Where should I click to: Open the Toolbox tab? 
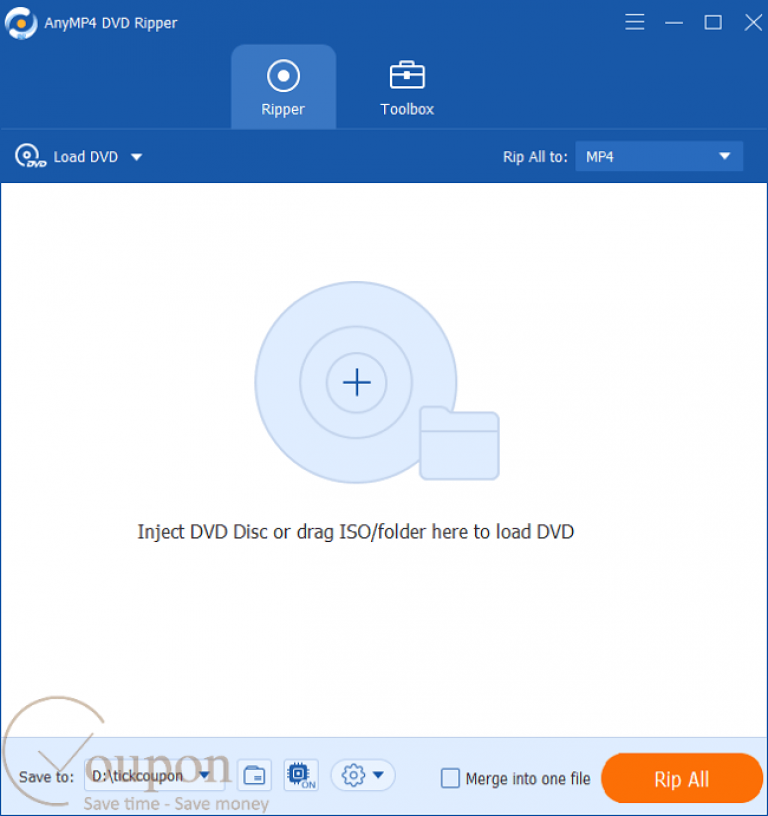coord(407,87)
